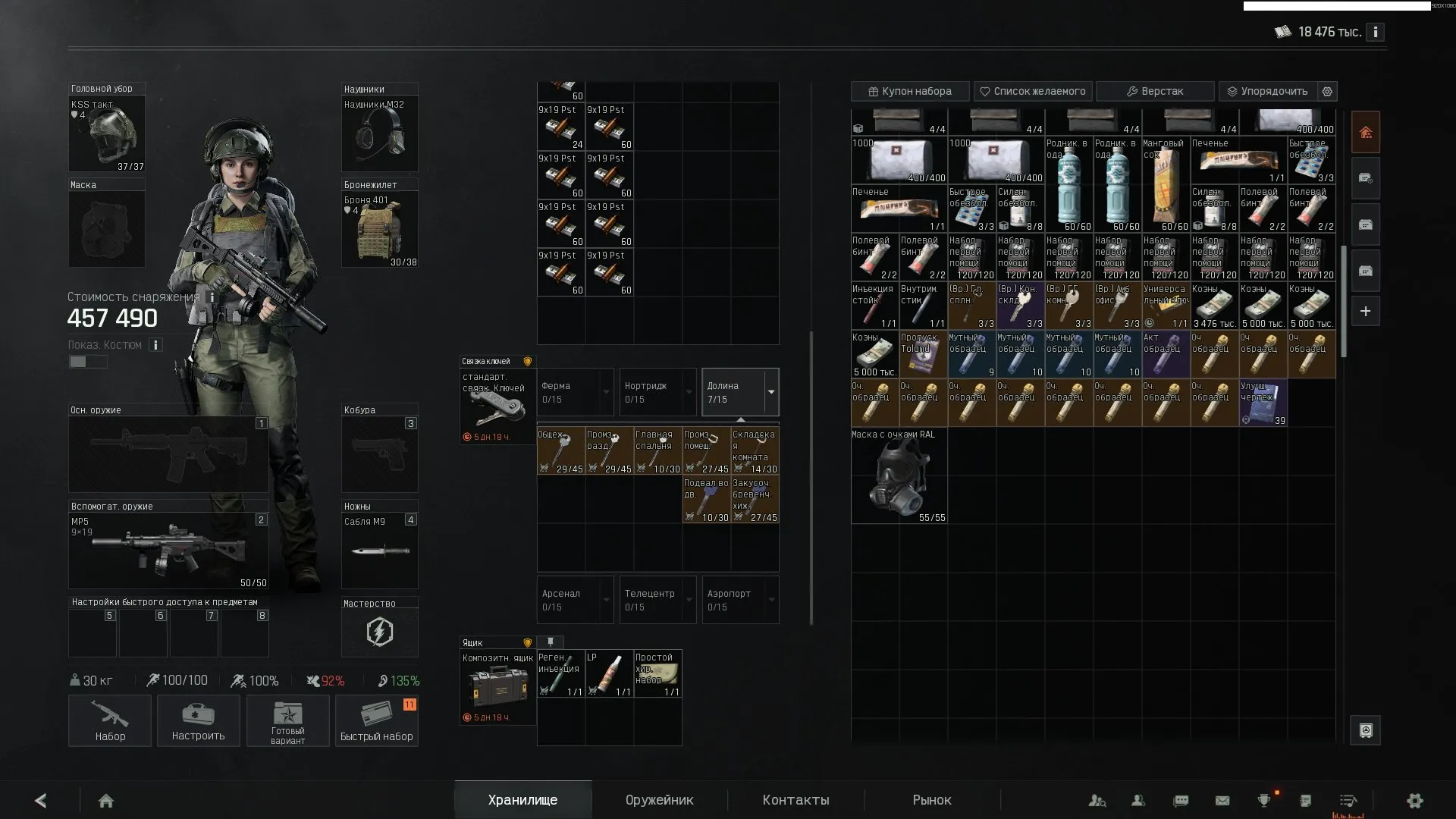Select the Подвал во дв. key
Screen dimensions: 1456x819
(707, 500)
